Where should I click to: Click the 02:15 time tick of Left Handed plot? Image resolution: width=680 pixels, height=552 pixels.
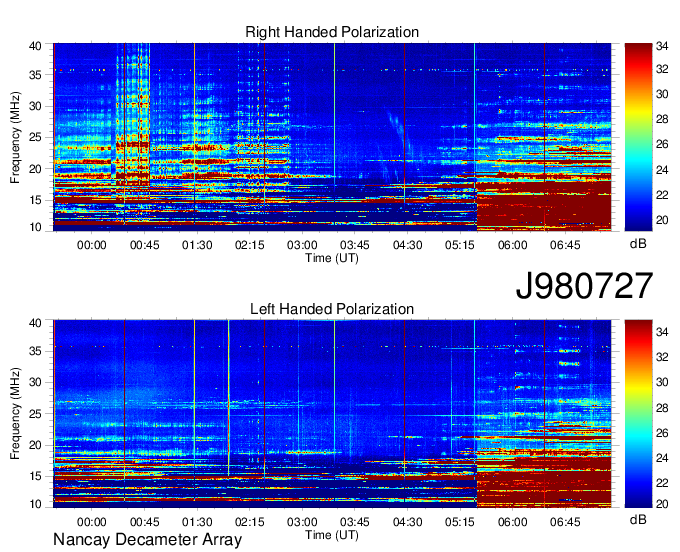250,522
